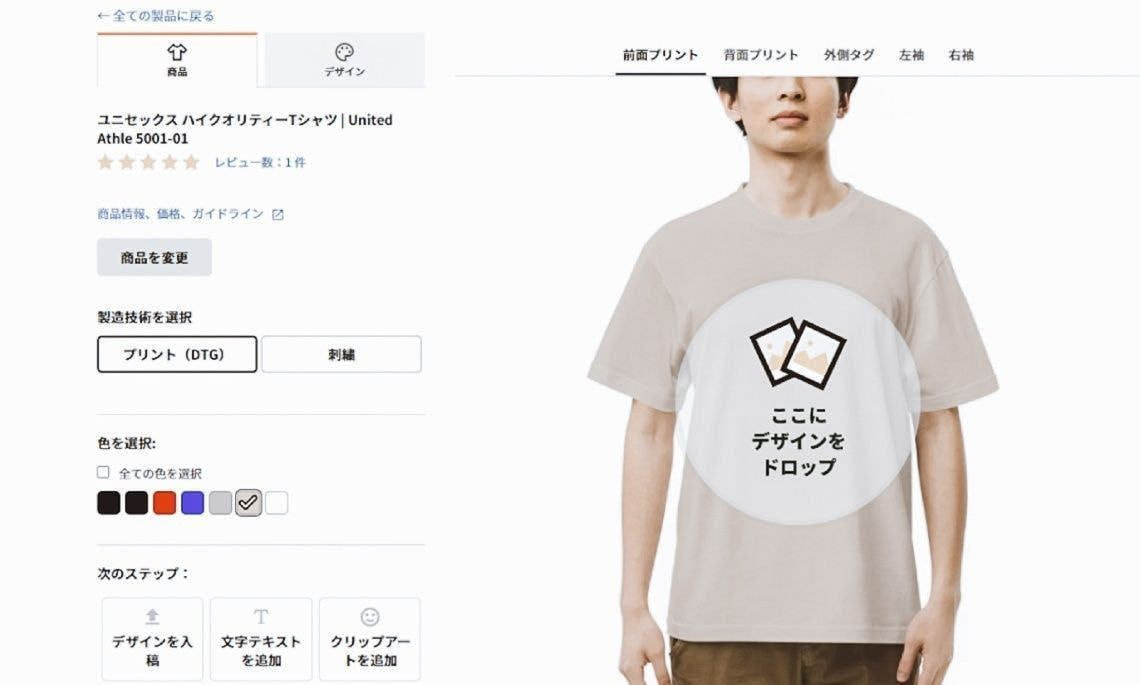This screenshot has width=1140, height=685.
Task: Choose the 刺繍 embroidery option
Action: (341, 354)
